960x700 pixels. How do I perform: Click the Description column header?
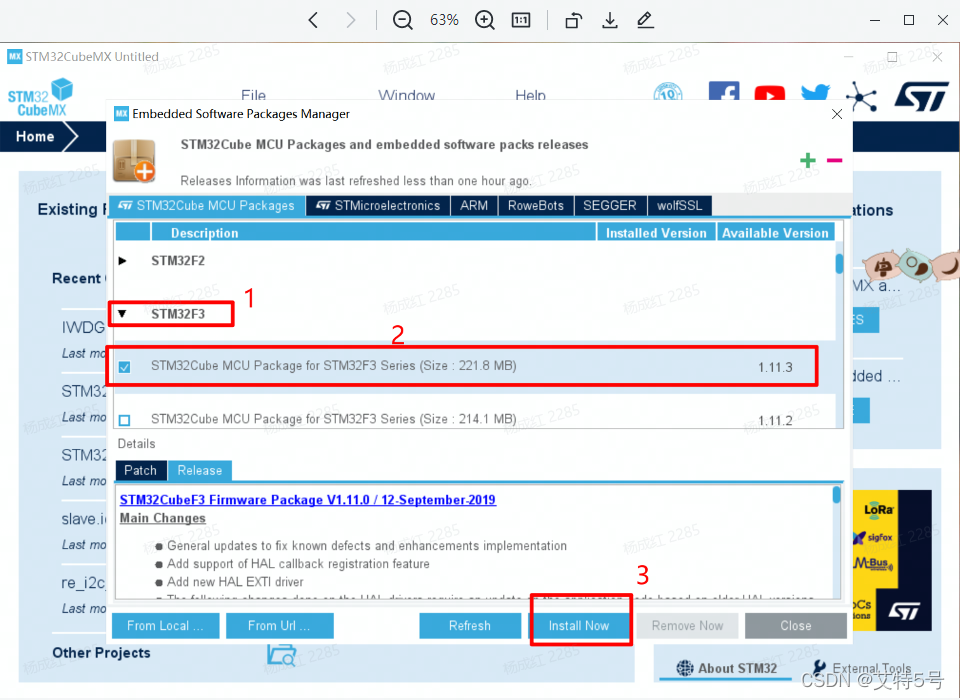tap(373, 233)
